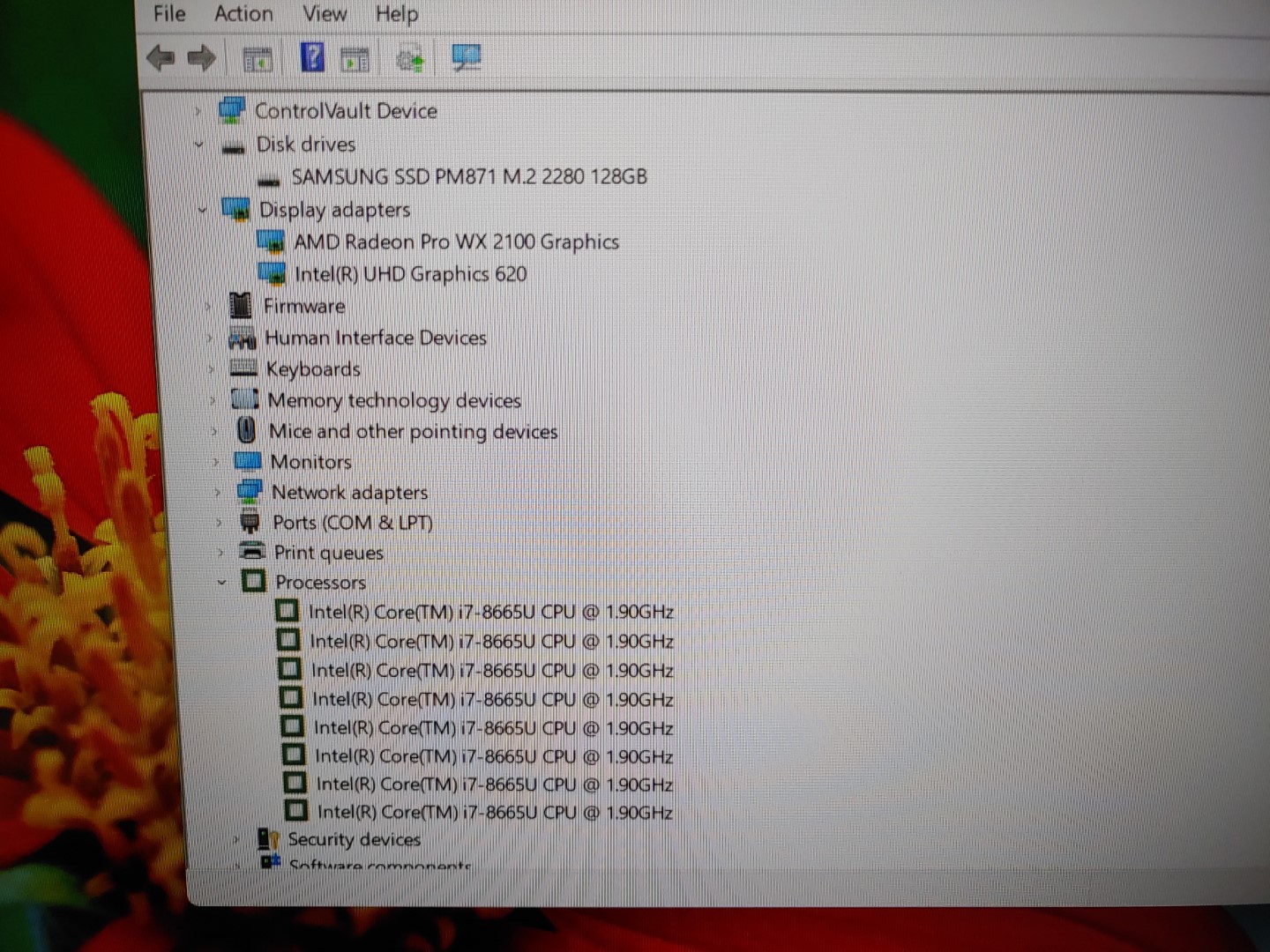Viewport: 1270px width, 952px height.
Task: Select Intel(R) UHD Graphics 620 entry
Action: point(410,274)
